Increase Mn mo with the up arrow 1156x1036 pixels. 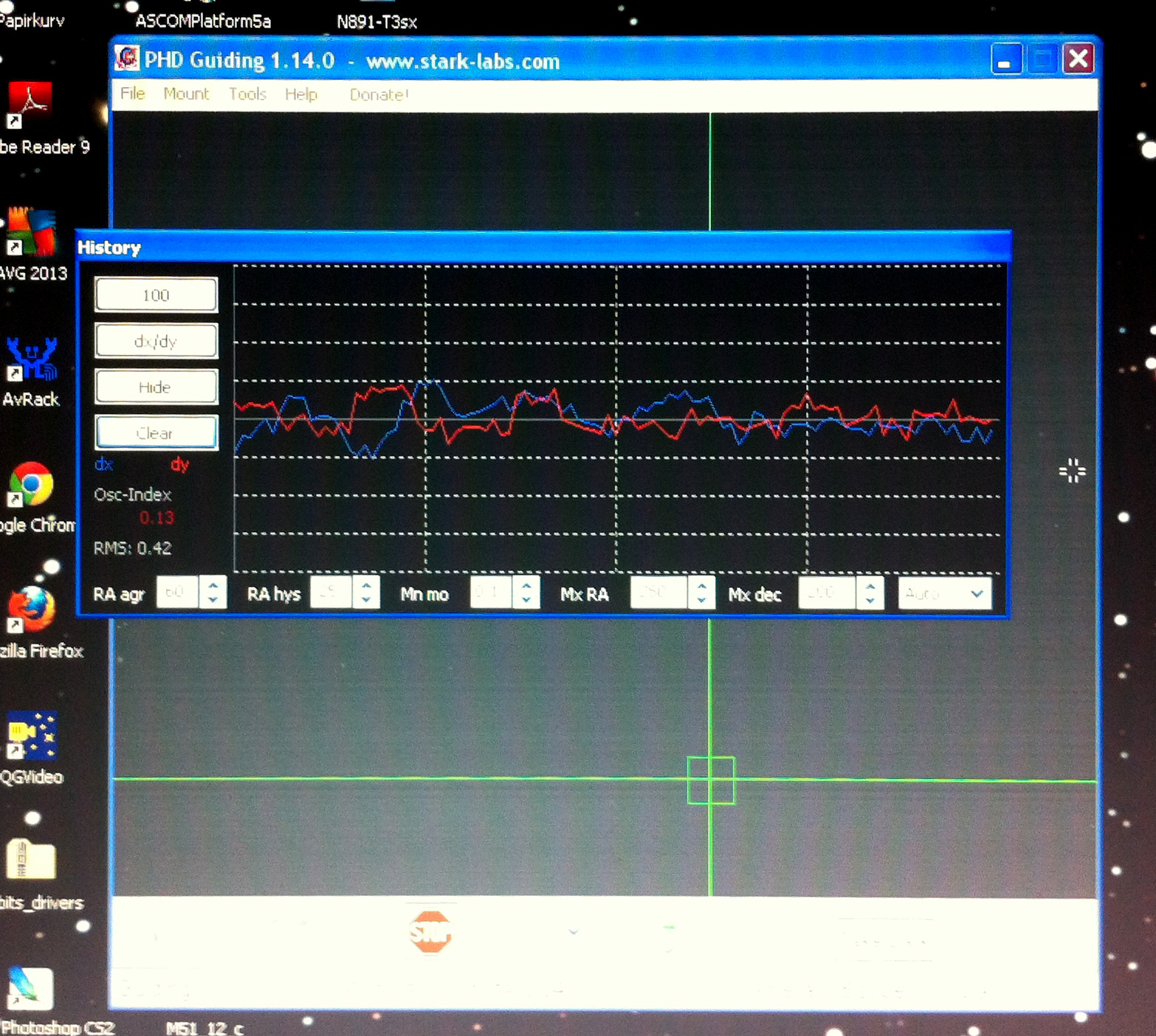tap(526, 585)
